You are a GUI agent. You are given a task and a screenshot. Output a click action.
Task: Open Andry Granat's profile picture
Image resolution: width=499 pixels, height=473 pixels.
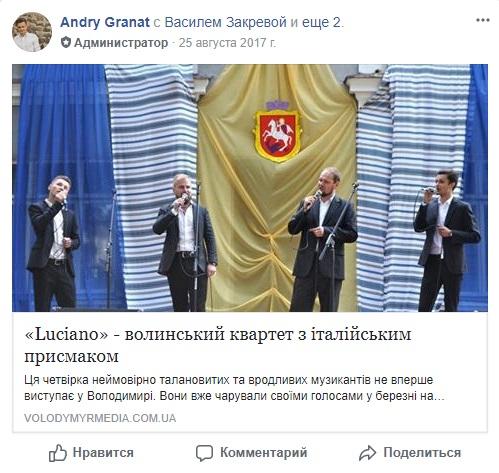tap(32, 32)
